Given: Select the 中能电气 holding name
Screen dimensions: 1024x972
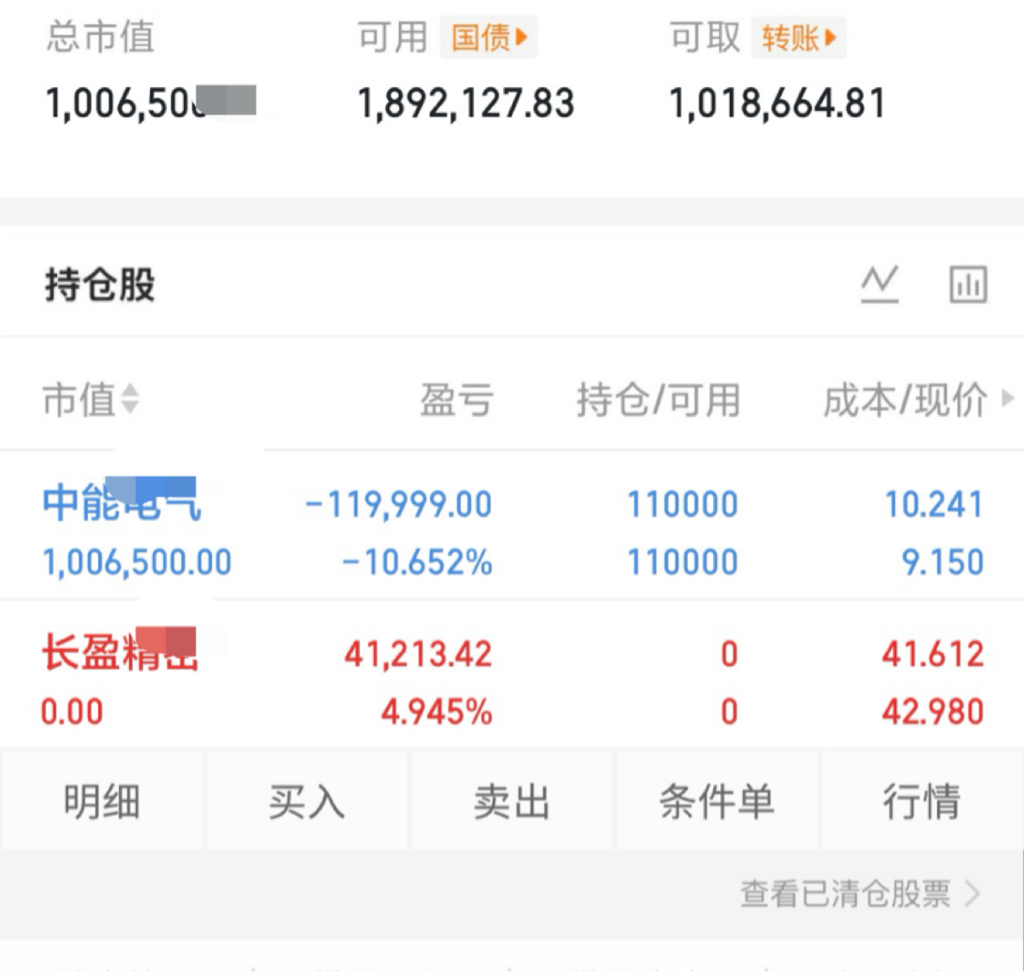Looking at the screenshot, I should pos(121,502).
